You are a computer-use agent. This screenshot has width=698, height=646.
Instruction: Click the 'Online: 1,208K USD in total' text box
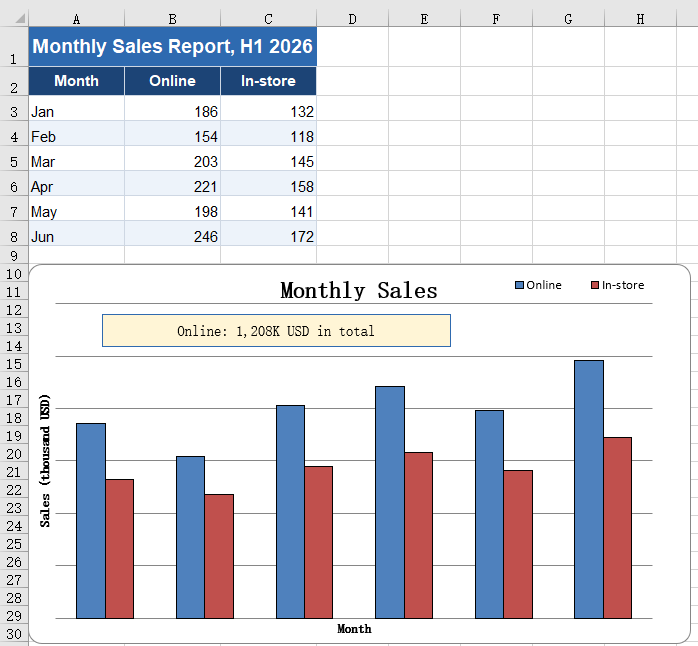click(x=276, y=330)
